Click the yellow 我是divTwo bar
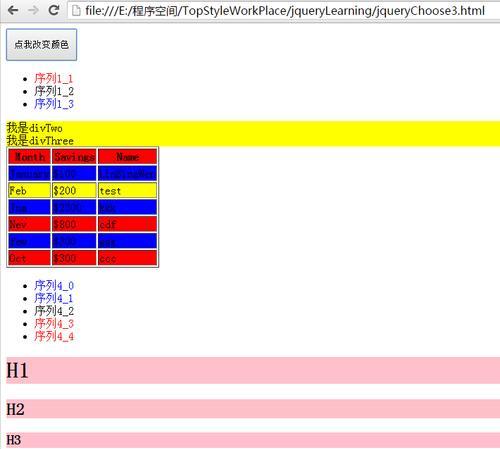500x449 pixels. click(253, 127)
